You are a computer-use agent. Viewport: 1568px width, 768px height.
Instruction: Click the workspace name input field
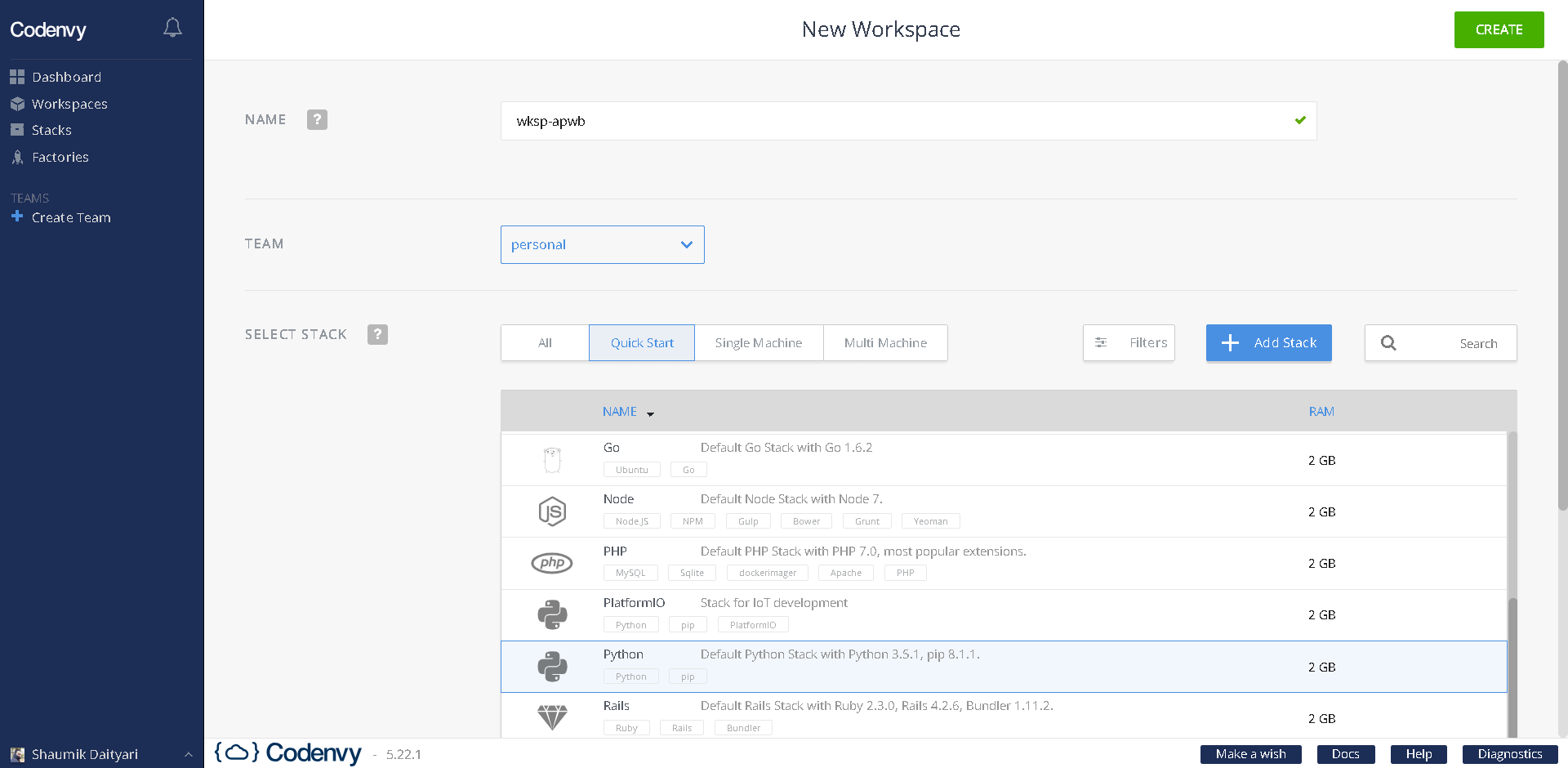pyautogui.click(x=898, y=120)
